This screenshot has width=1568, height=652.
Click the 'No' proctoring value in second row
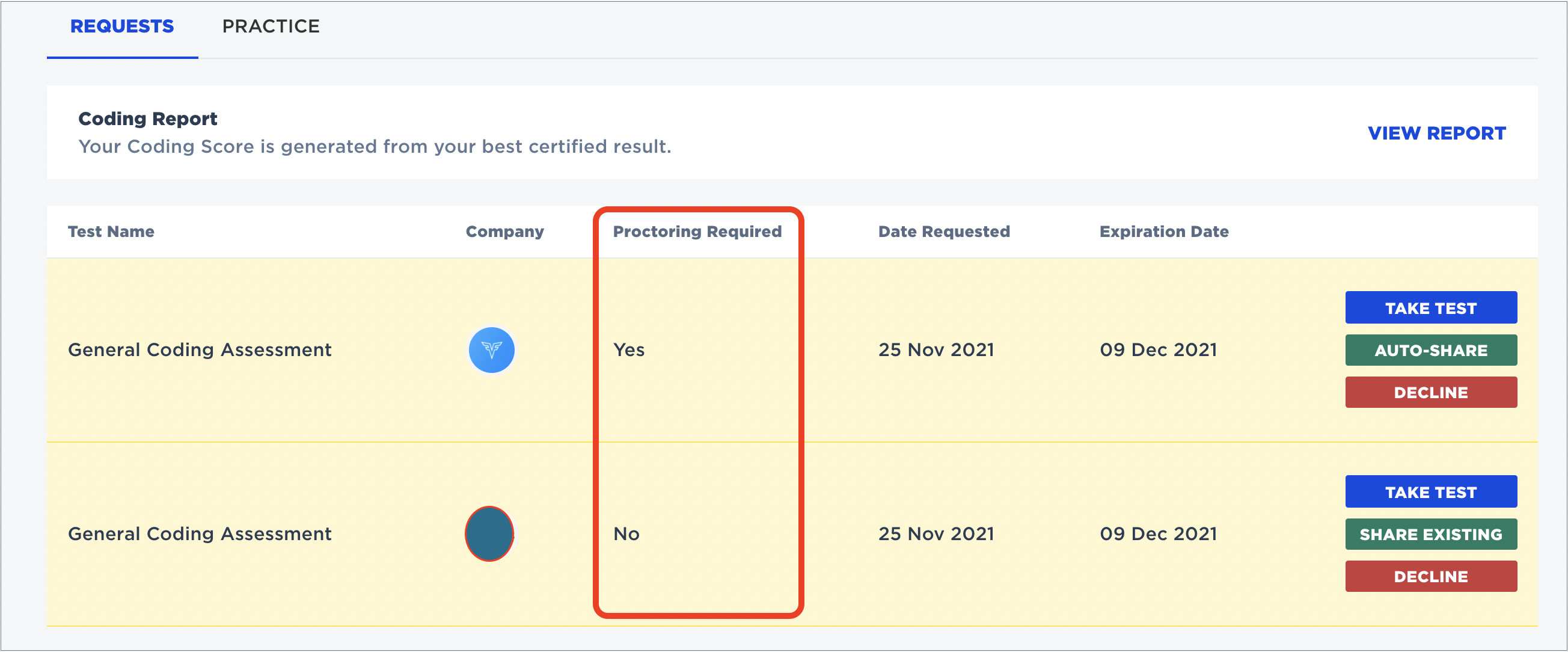tap(626, 534)
